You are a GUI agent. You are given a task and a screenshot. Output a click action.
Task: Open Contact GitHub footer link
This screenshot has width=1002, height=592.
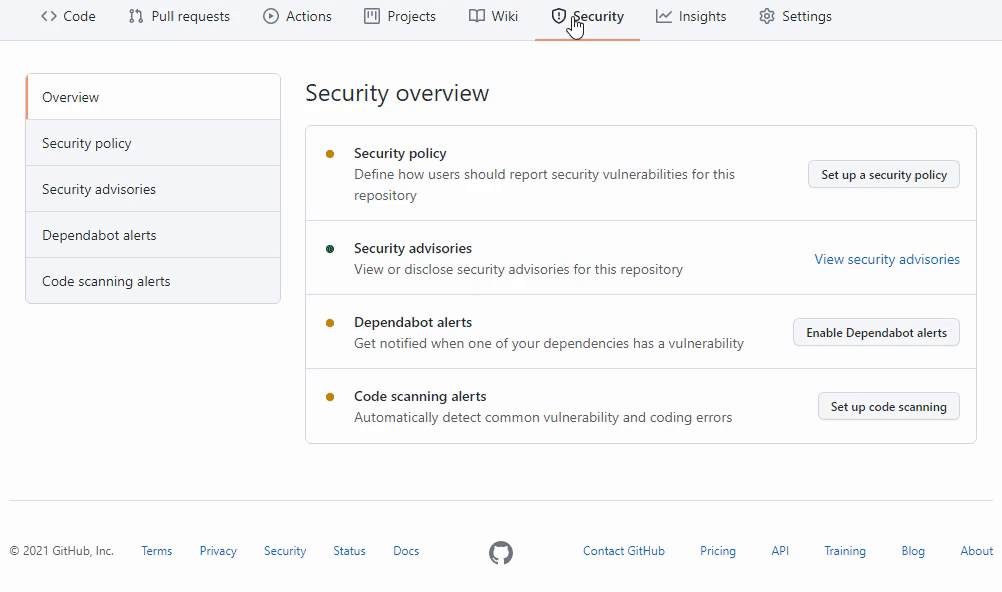624,551
